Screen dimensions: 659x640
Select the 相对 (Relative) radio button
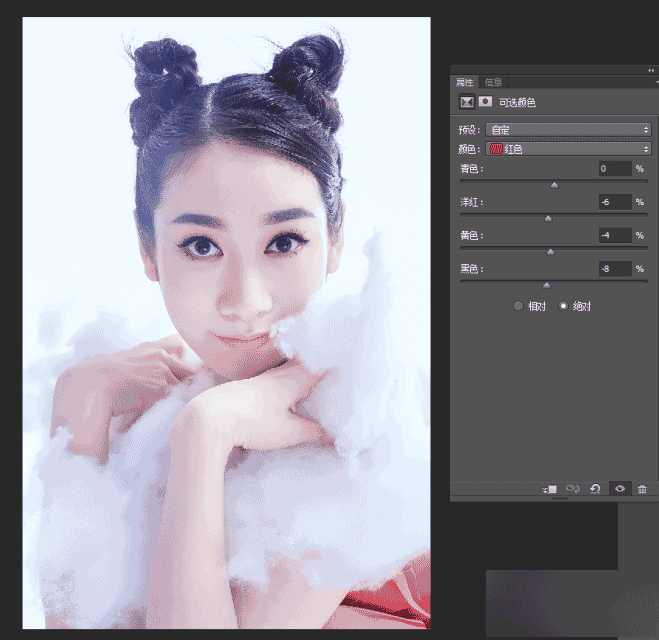click(518, 306)
